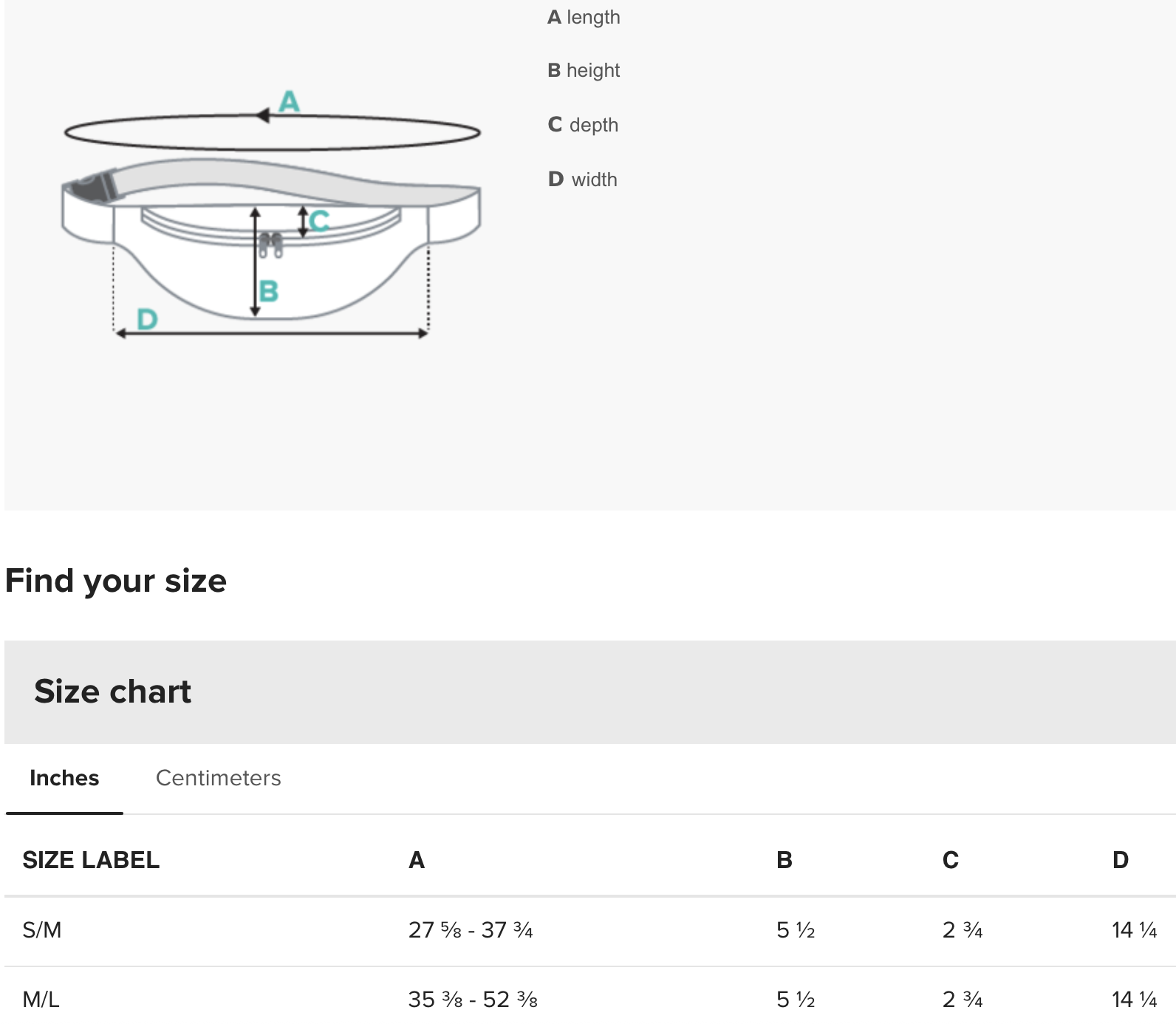Click the teal D marker on diagram
1176x1024 pixels.
pos(148,319)
